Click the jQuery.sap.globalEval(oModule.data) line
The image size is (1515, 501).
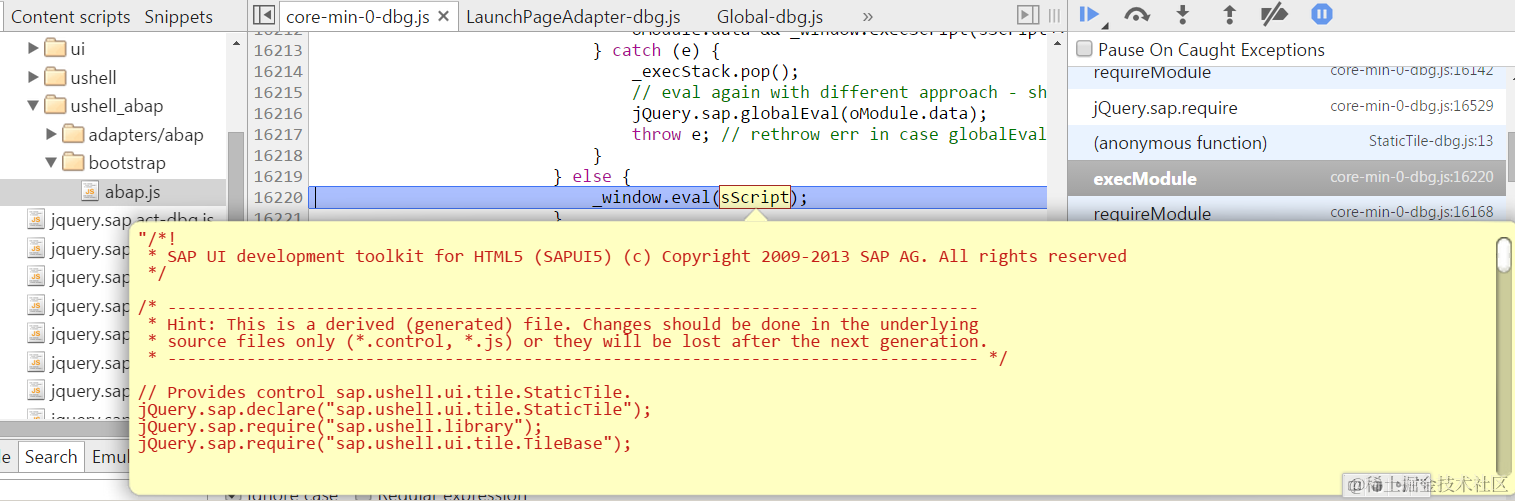click(810, 113)
